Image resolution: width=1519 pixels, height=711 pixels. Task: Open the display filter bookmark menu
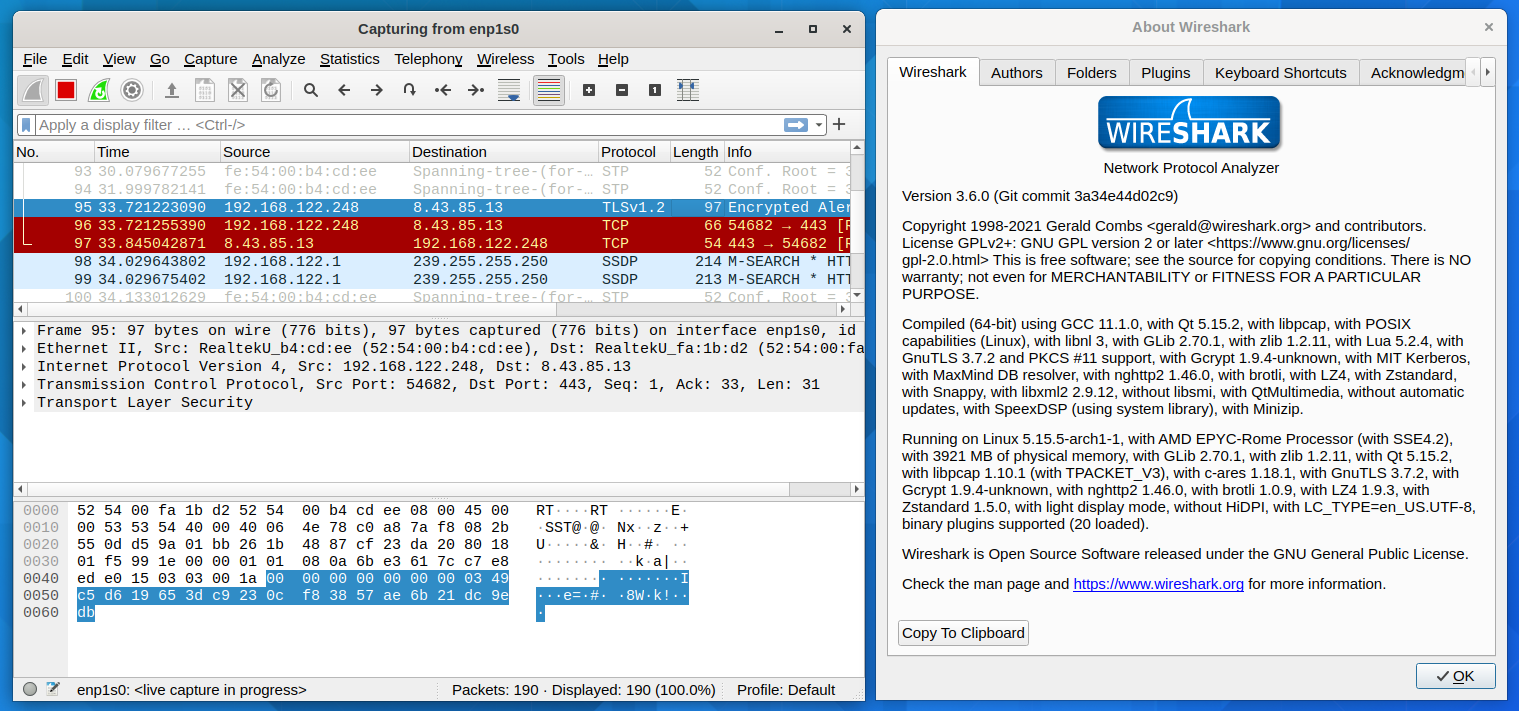click(x=27, y=125)
